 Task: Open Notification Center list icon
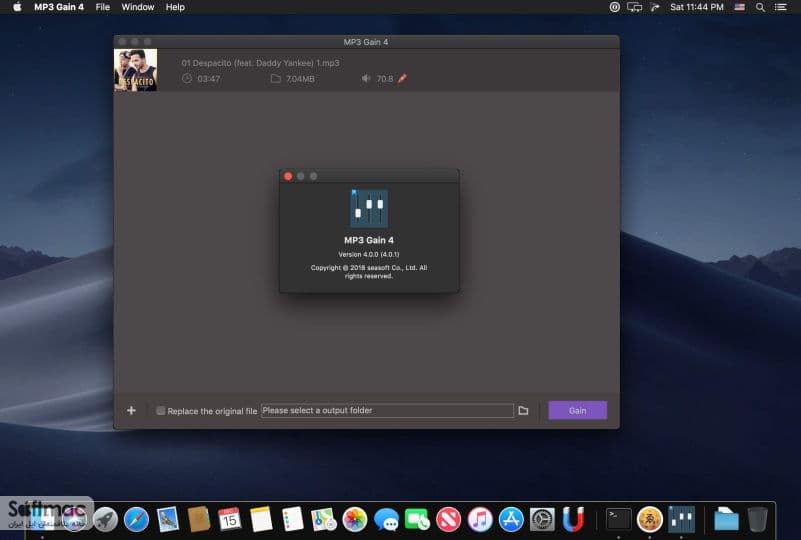coord(781,7)
